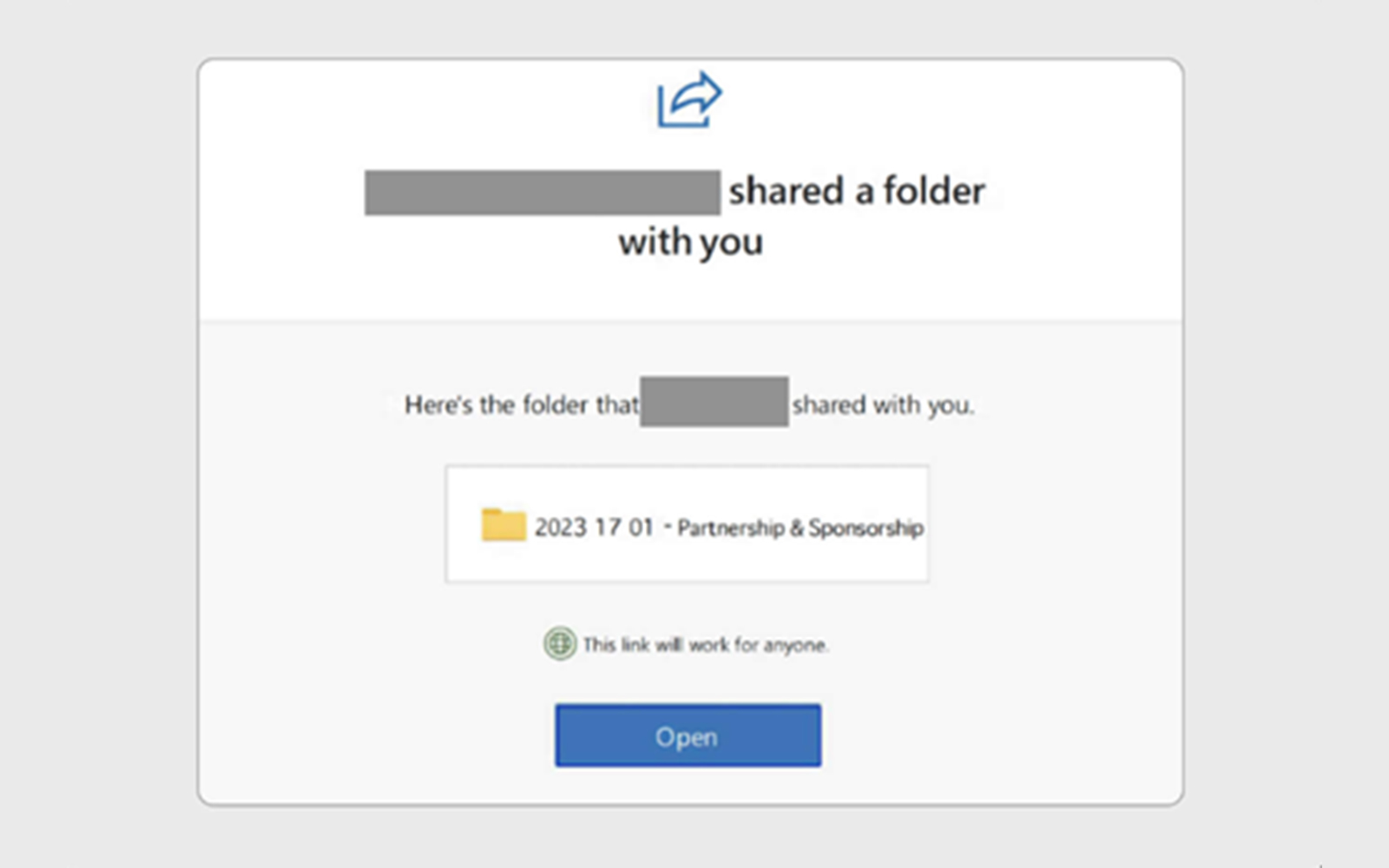Click the redacted name in body sentence

[714, 402]
